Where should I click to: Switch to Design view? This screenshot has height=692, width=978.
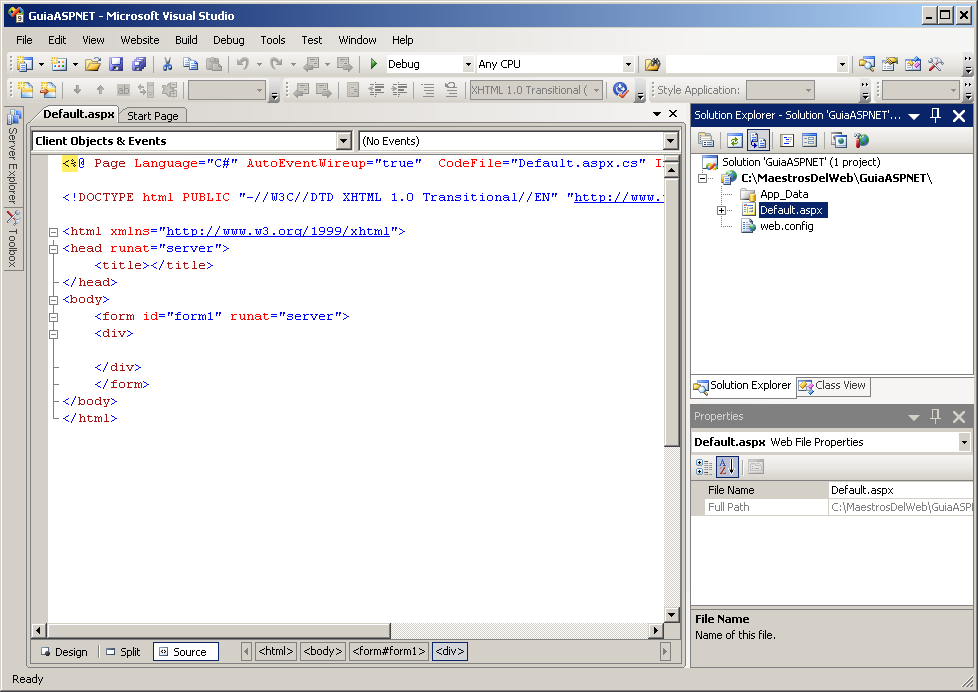tap(64, 652)
